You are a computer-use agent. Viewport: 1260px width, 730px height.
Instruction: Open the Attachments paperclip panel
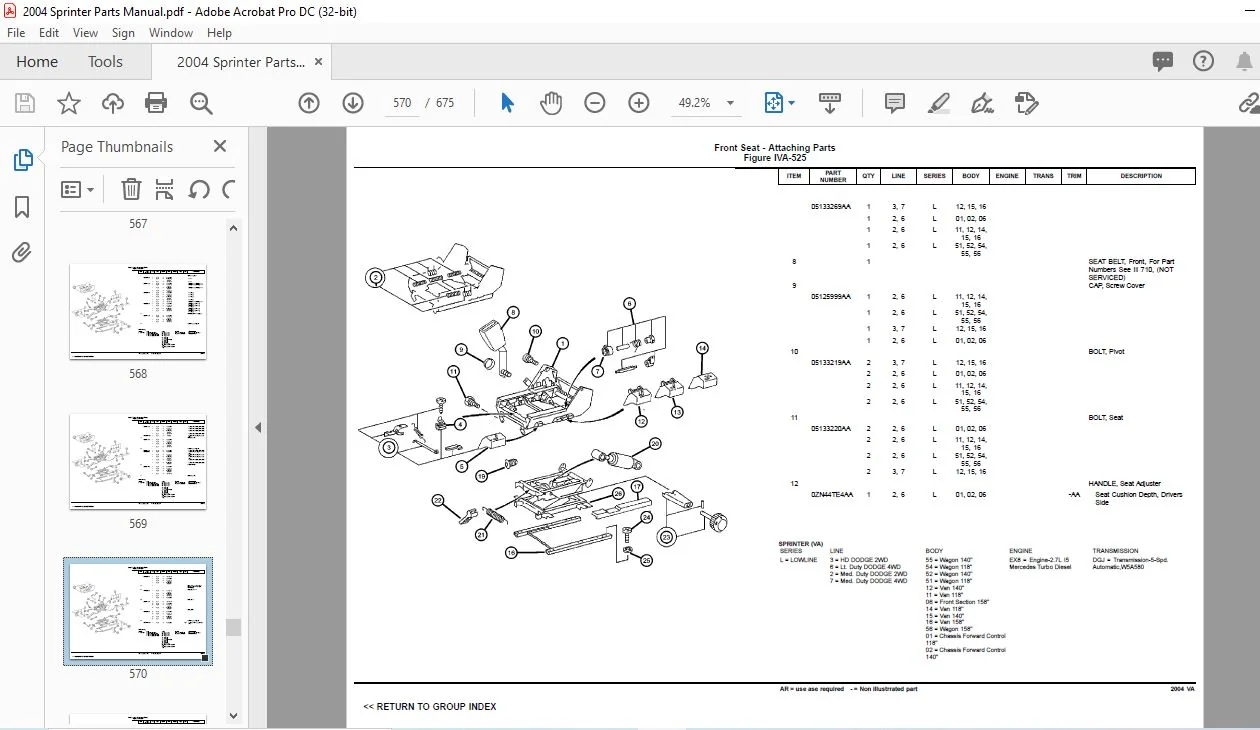[22, 252]
